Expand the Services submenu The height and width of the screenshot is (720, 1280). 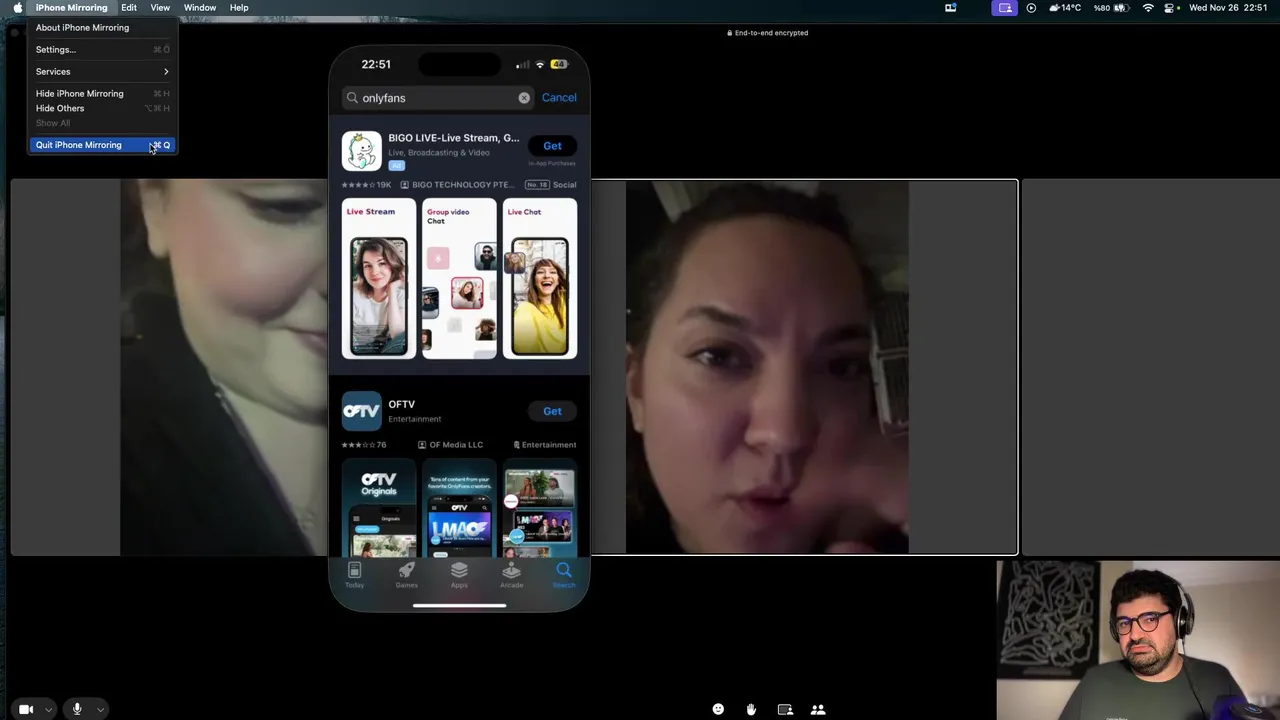[103, 71]
